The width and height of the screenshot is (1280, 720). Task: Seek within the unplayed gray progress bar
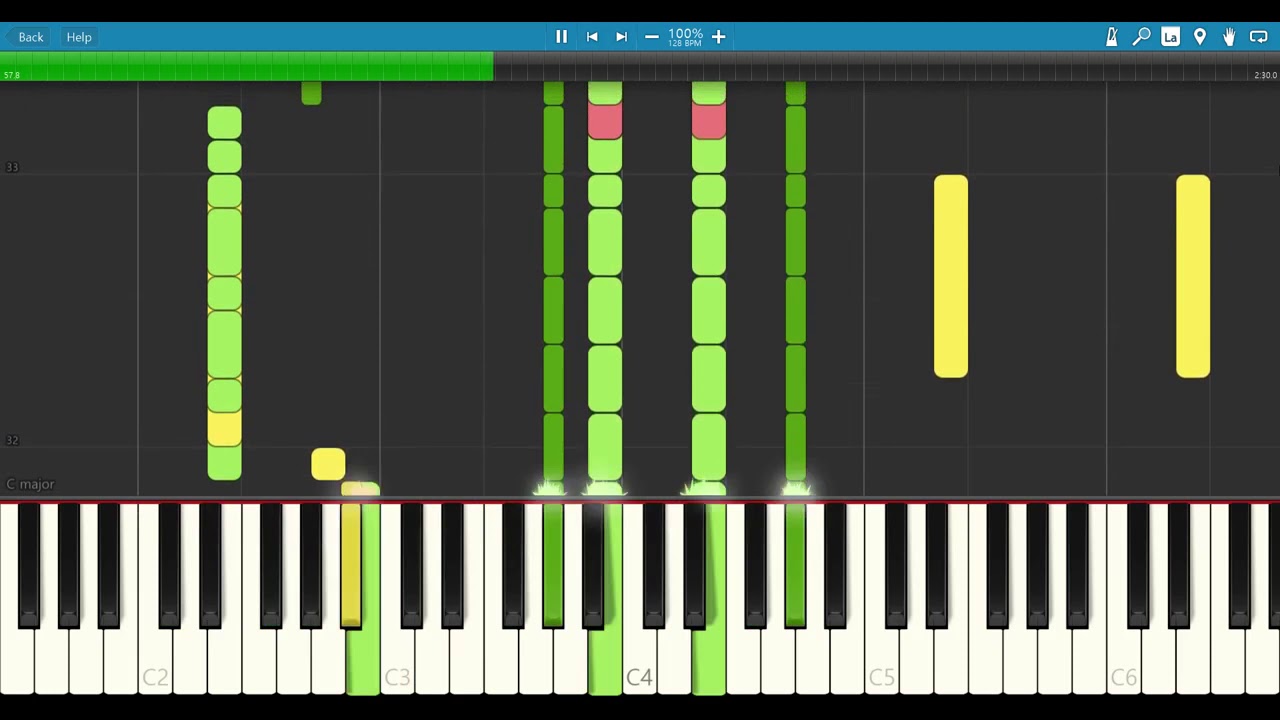[x=886, y=67]
